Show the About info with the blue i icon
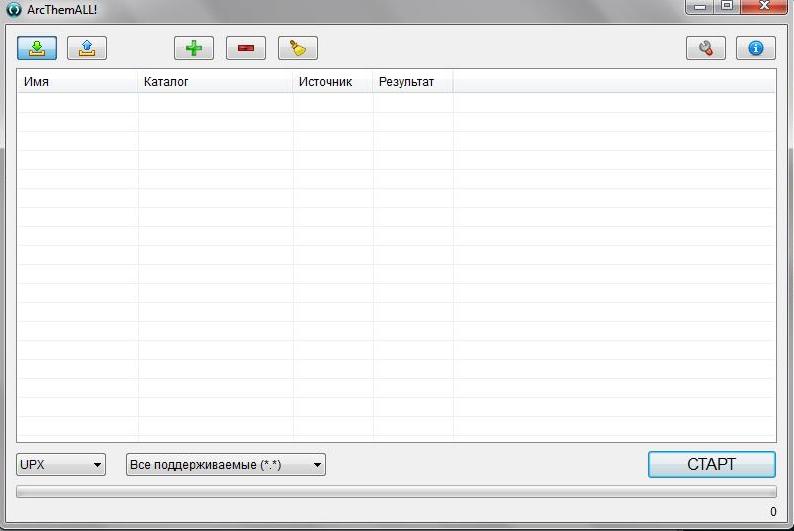The height and width of the screenshot is (531, 794). pos(756,48)
